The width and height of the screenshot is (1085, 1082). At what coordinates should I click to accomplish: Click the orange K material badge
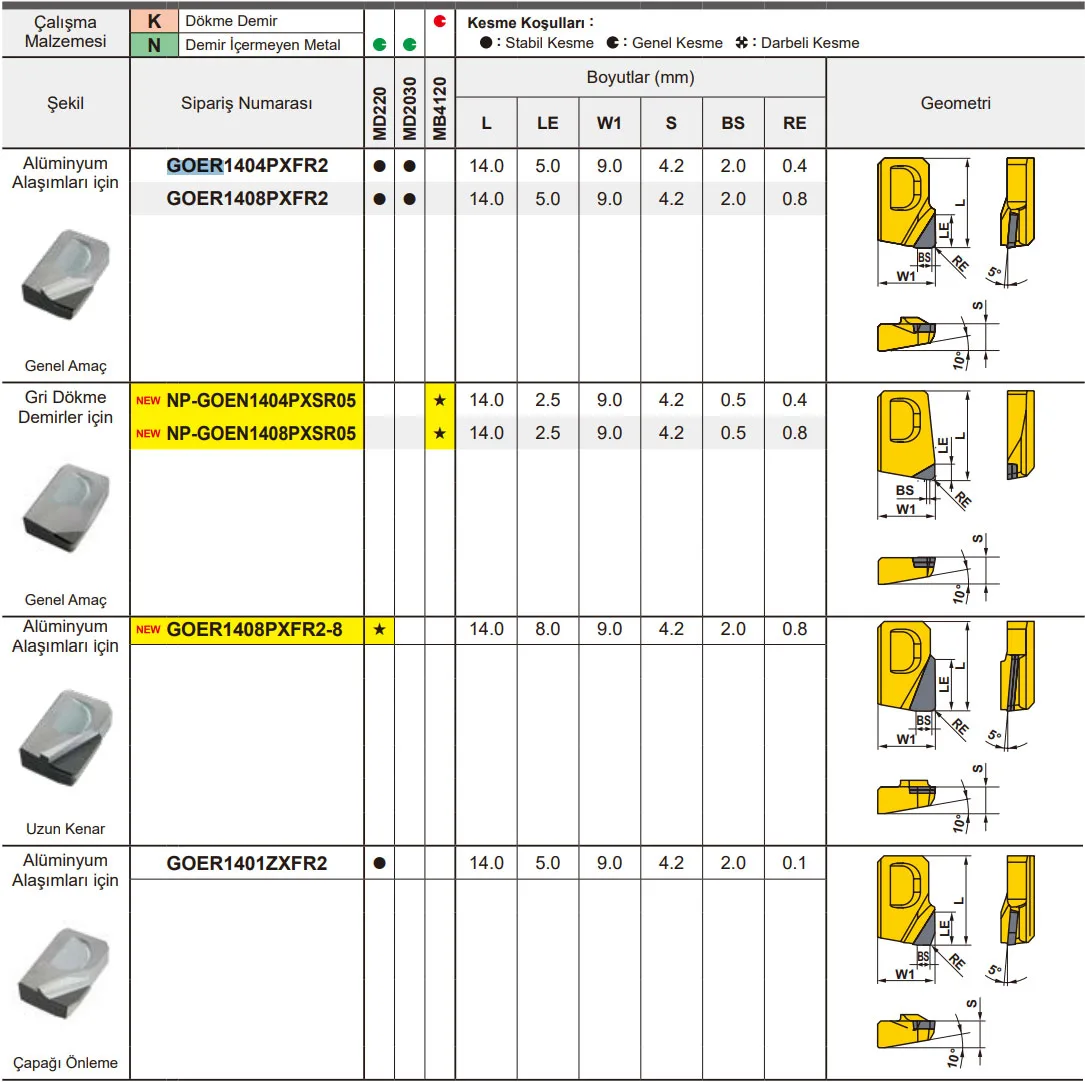pos(154,20)
